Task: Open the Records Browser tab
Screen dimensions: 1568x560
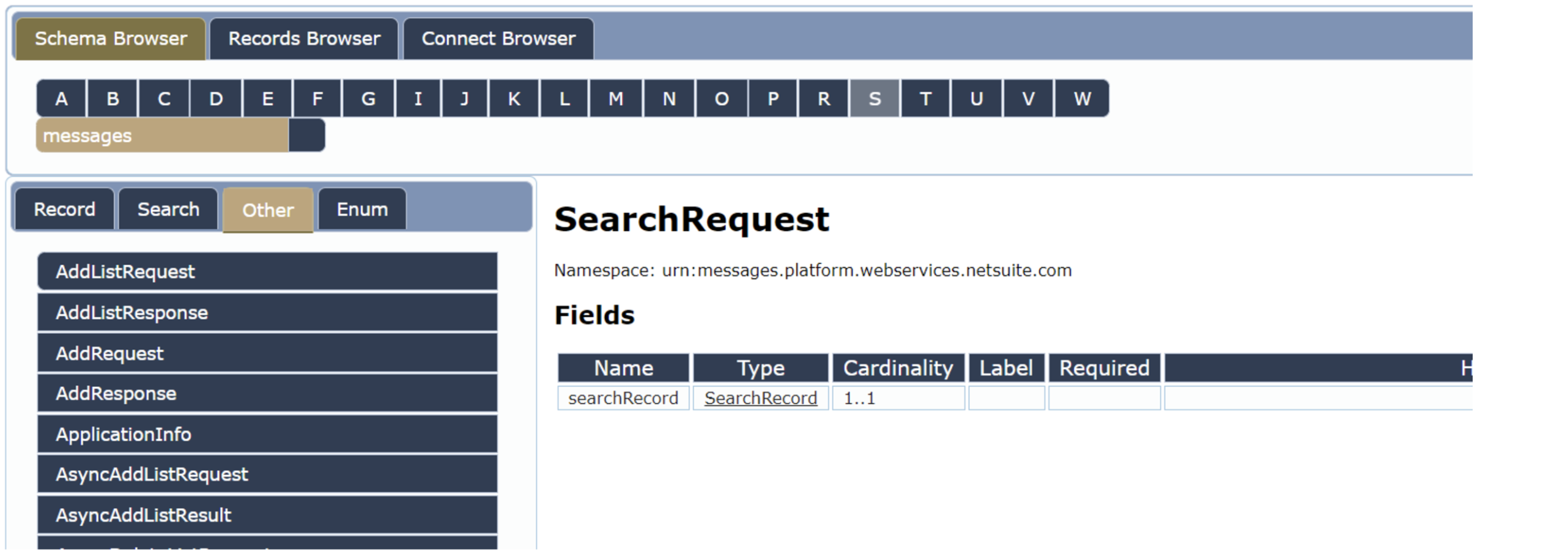Action: click(304, 39)
